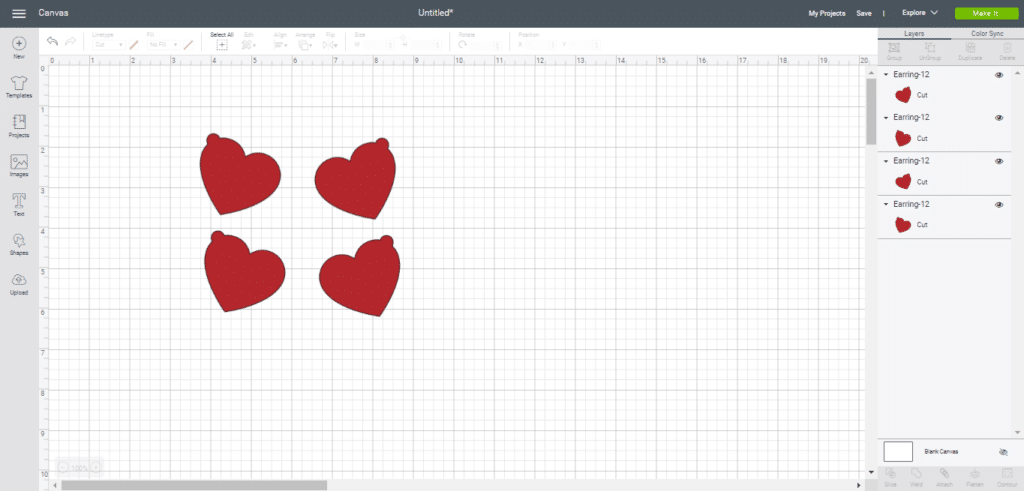Viewport: 1024px width, 491px height.
Task: Collapse the first Earring-12 layer group
Action: click(x=886, y=75)
